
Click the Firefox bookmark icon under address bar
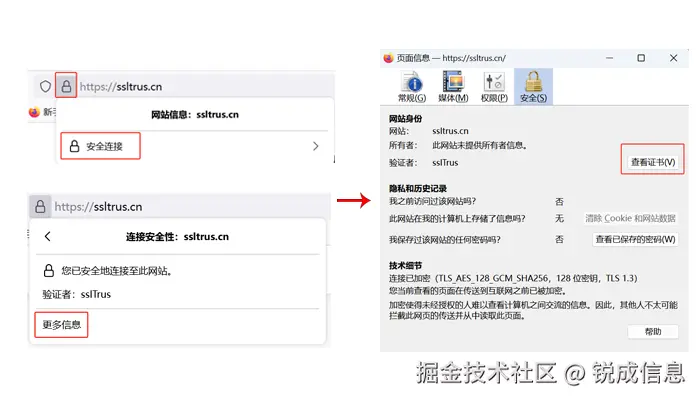(34, 112)
